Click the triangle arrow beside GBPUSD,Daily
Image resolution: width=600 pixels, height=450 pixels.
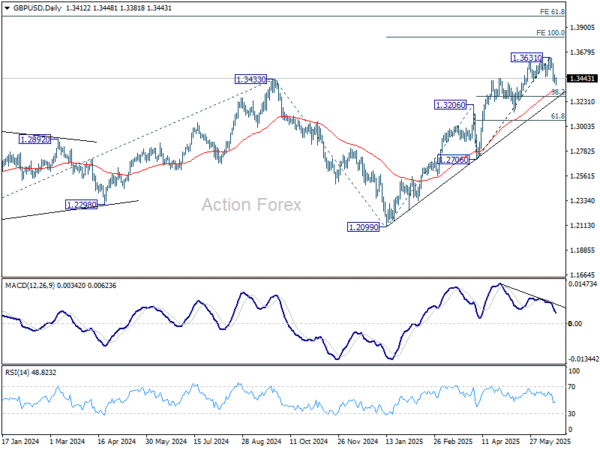coord(7,8)
